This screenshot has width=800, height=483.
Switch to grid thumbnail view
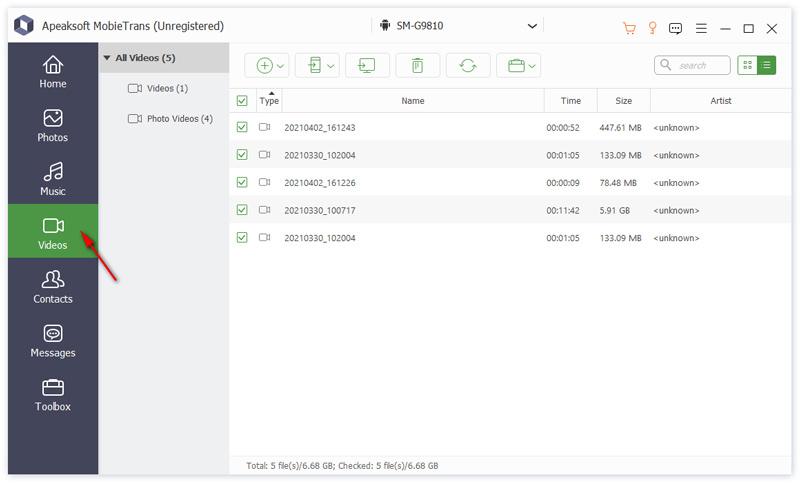coord(747,65)
